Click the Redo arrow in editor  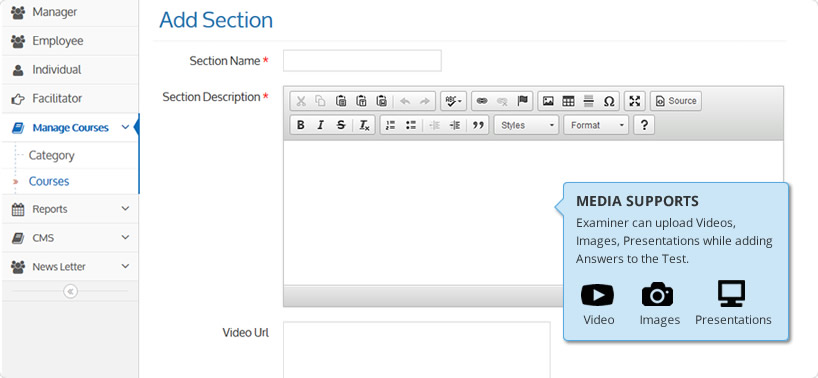(x=425, y=101)
